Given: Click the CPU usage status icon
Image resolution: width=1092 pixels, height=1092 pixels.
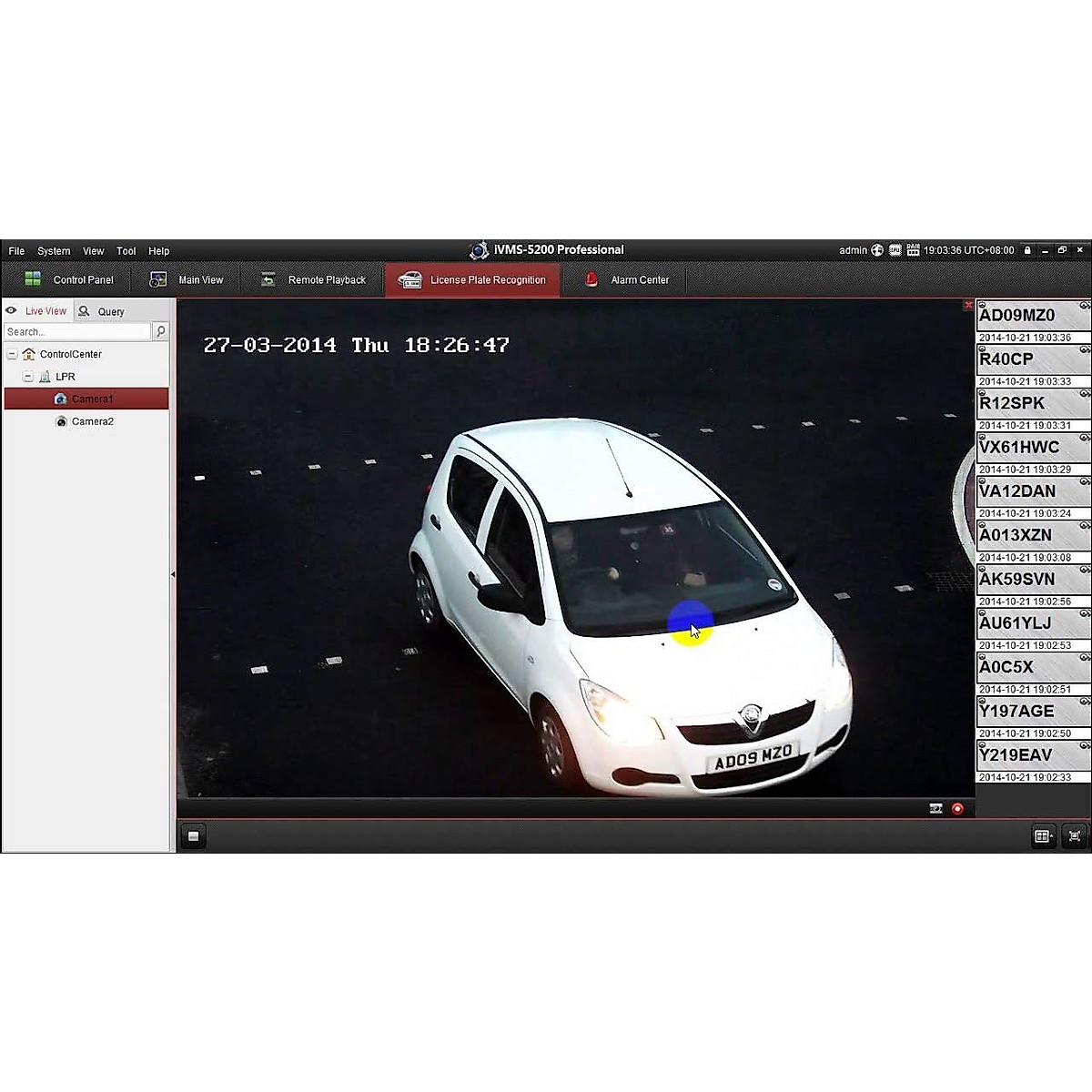Looking at the screenshot, I should (x=895, y=250).
